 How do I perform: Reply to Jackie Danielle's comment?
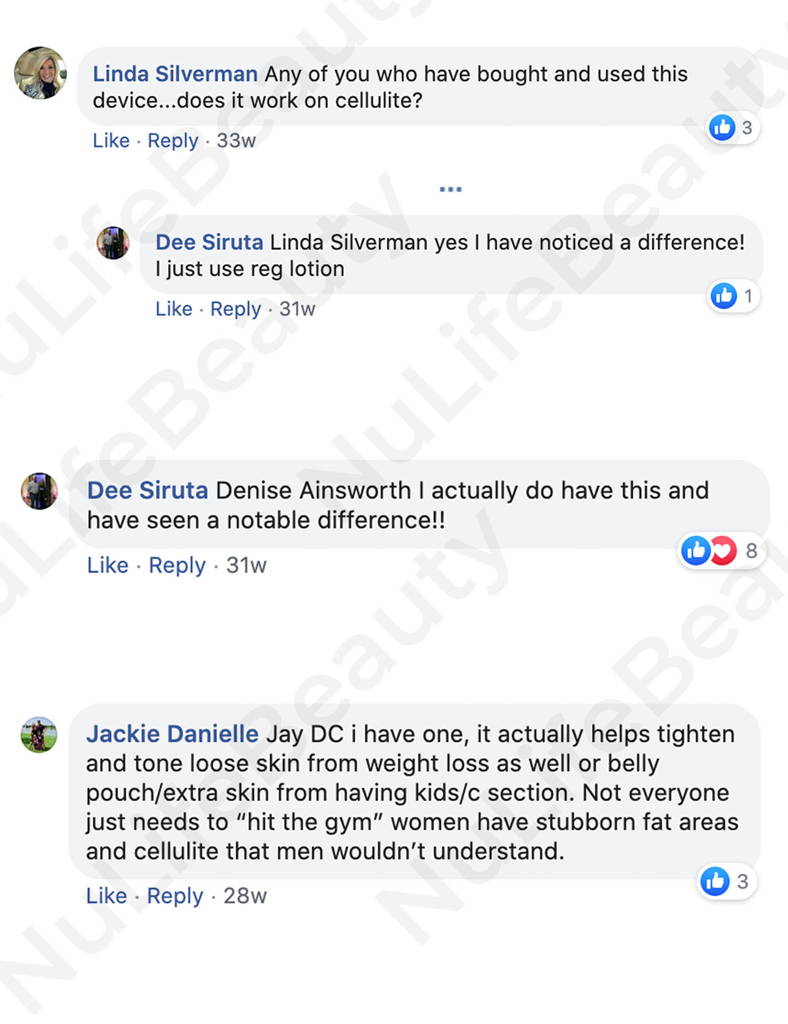tap(175, 896)
